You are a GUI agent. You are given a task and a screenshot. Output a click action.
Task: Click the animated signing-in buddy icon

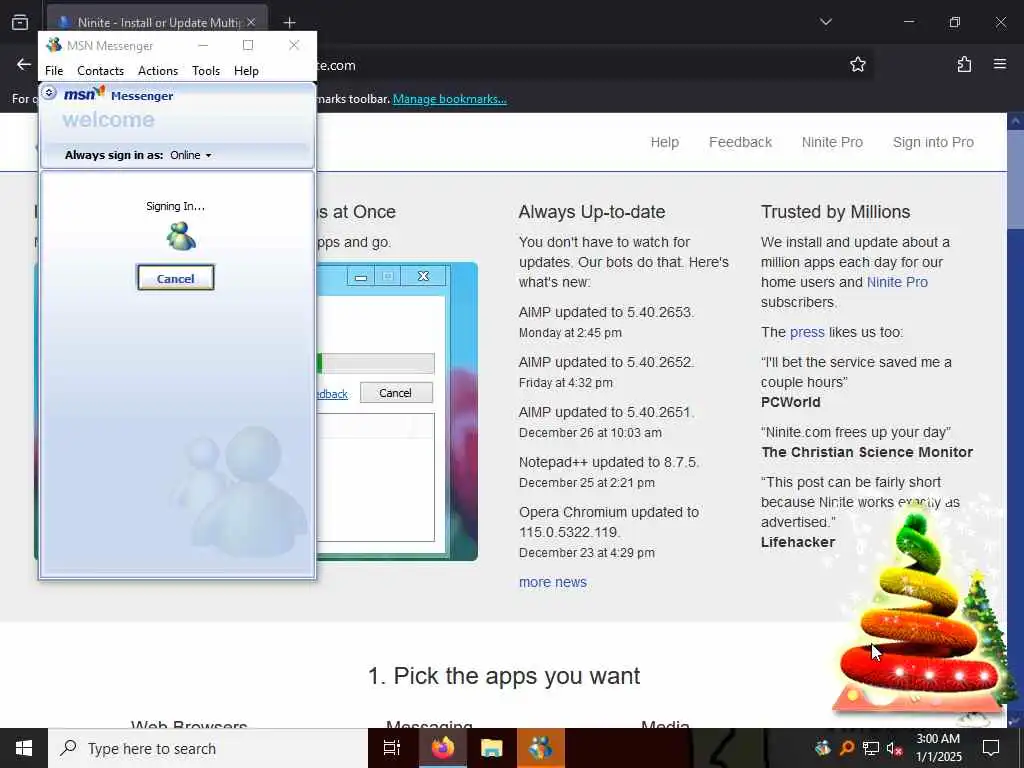tap(181, 236)
